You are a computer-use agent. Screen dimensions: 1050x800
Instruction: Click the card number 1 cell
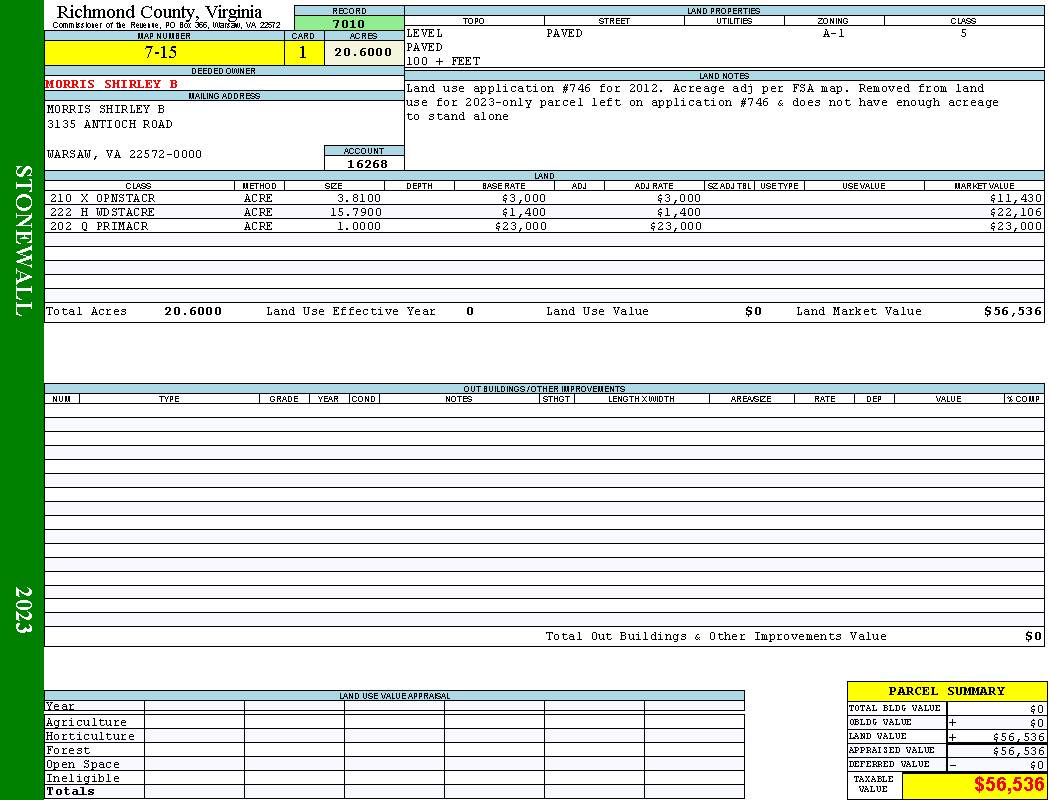tap(303, 52)
